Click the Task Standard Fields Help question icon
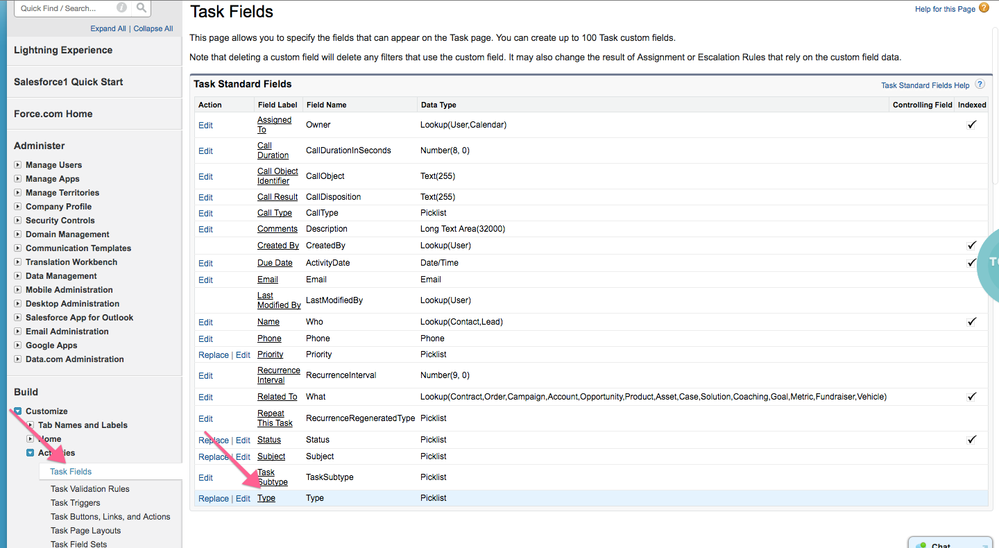Image resolution: width=999 pixels, height=548 pixels. point(980,85)
